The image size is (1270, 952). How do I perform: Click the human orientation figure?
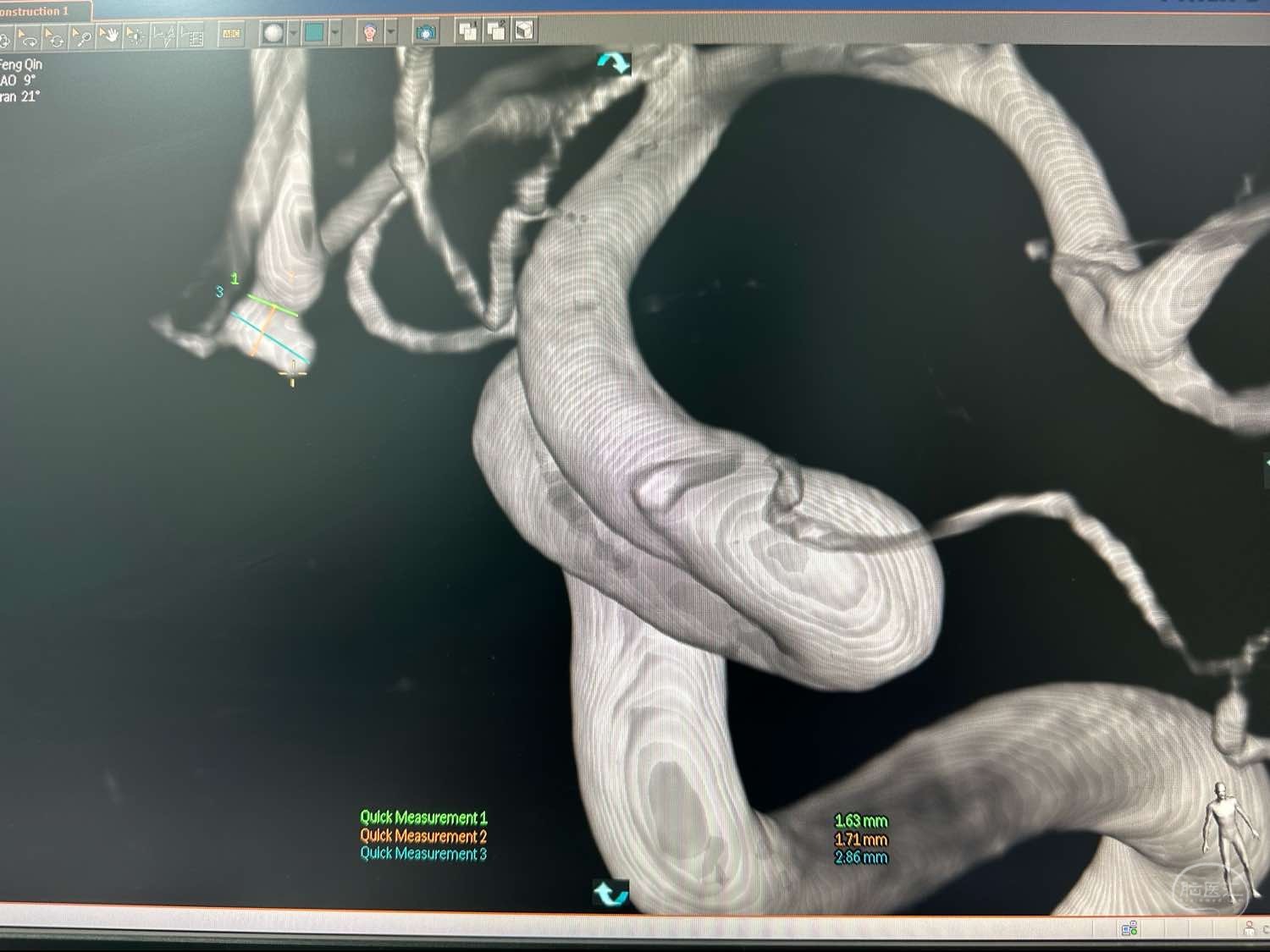[1224, 825]
